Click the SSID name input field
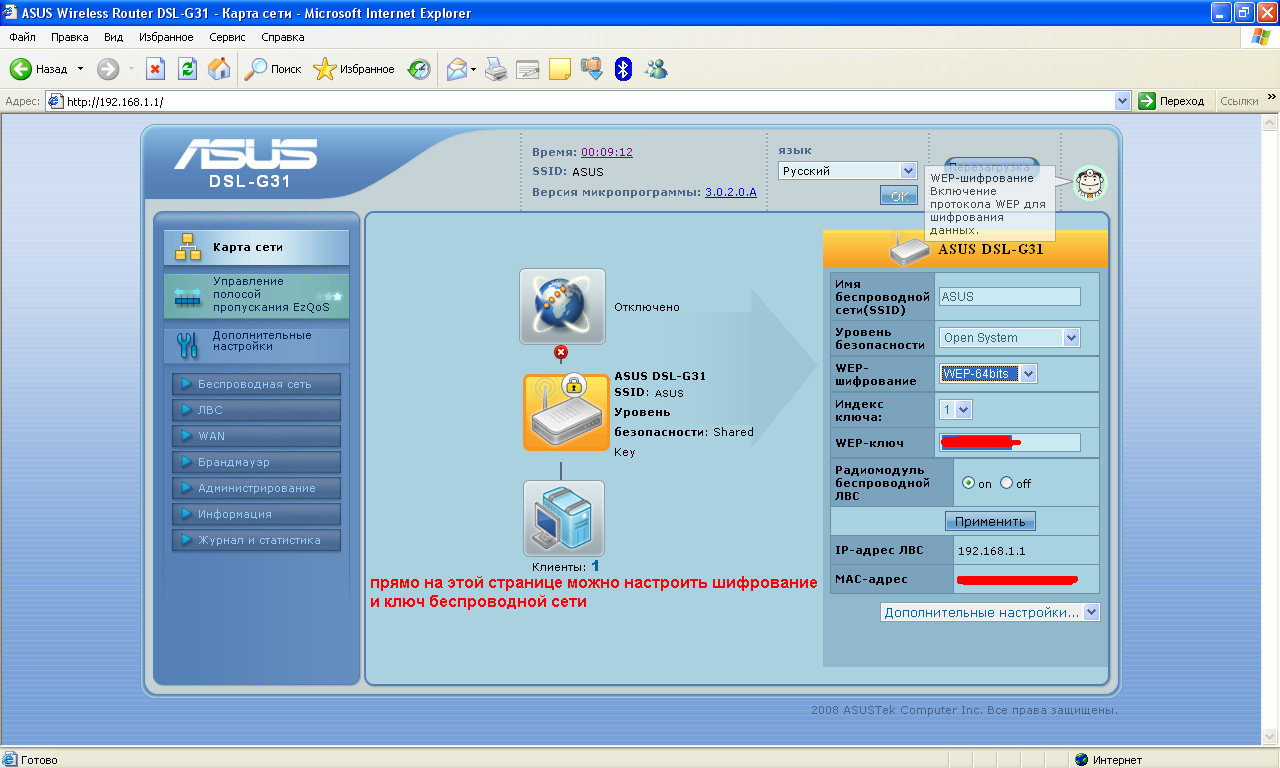 pos(1010,296)
